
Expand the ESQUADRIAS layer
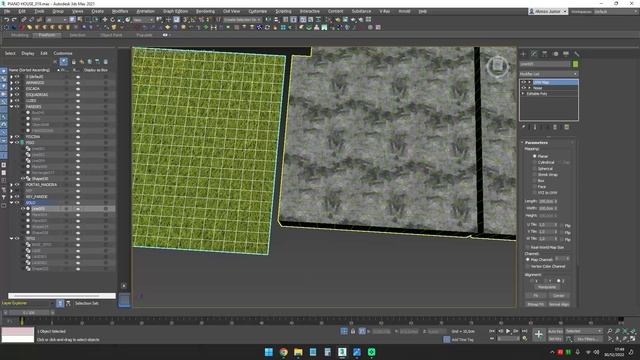11,95
